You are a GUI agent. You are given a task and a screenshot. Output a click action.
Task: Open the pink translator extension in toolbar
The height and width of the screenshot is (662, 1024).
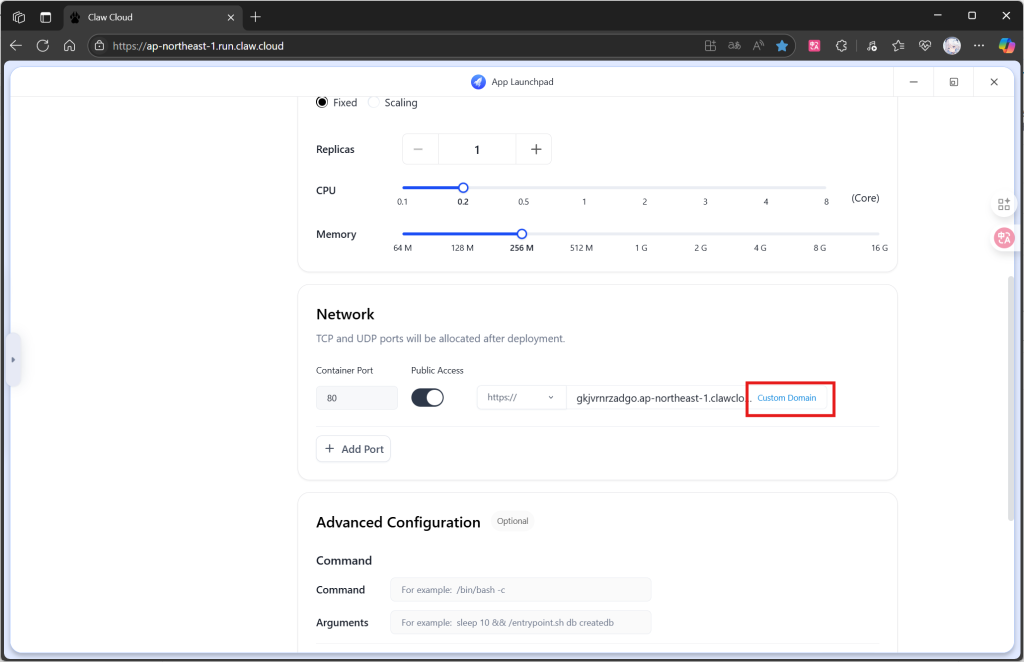click(814, 46)
